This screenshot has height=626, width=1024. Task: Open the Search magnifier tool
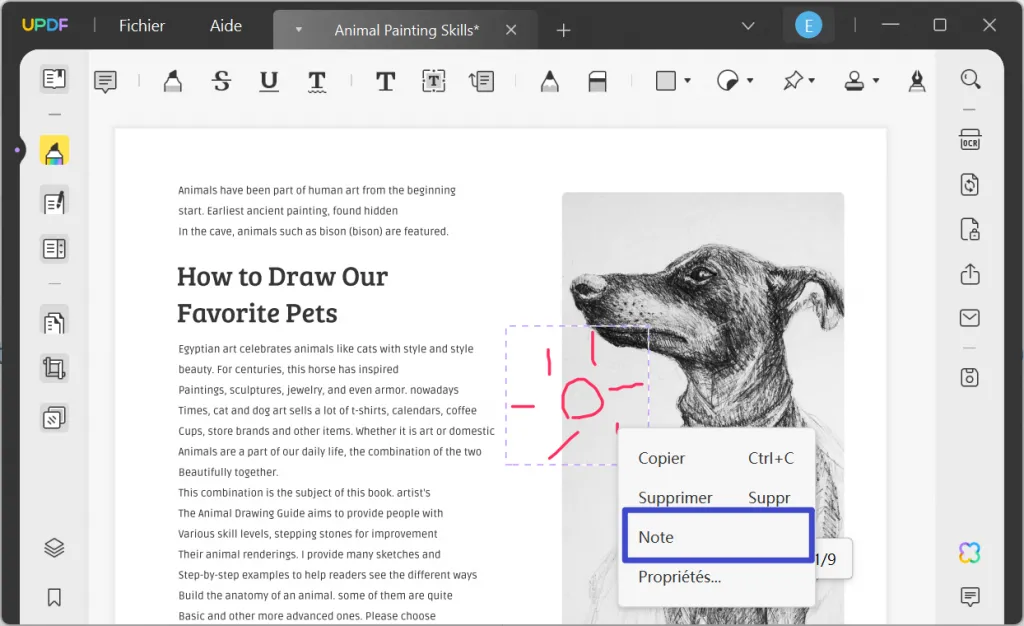coord(969,79)
